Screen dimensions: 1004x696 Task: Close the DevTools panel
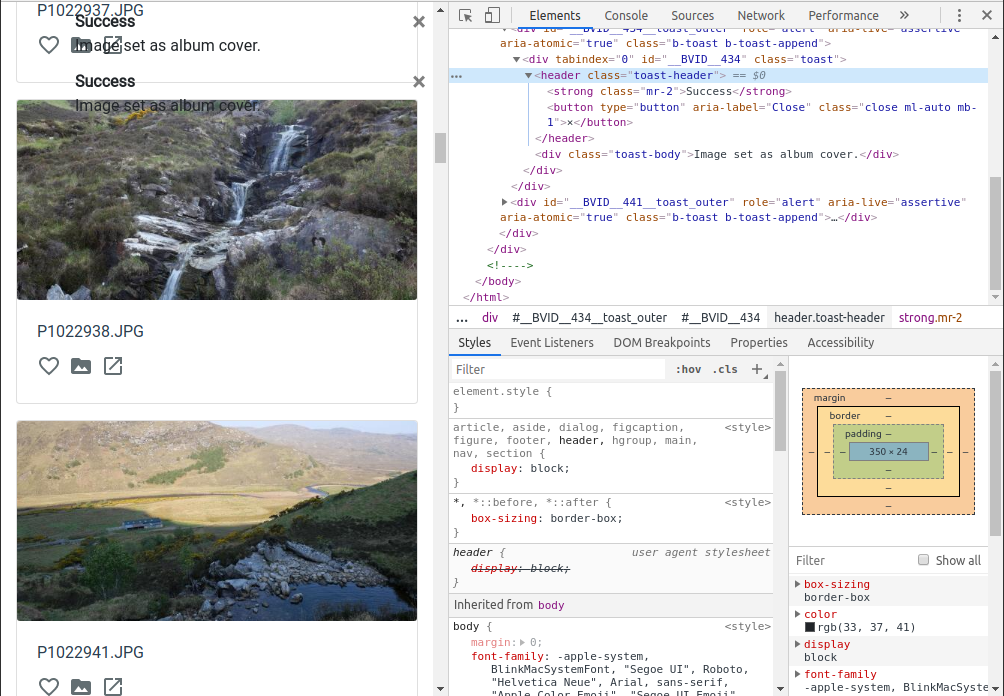tap(987, 15)
